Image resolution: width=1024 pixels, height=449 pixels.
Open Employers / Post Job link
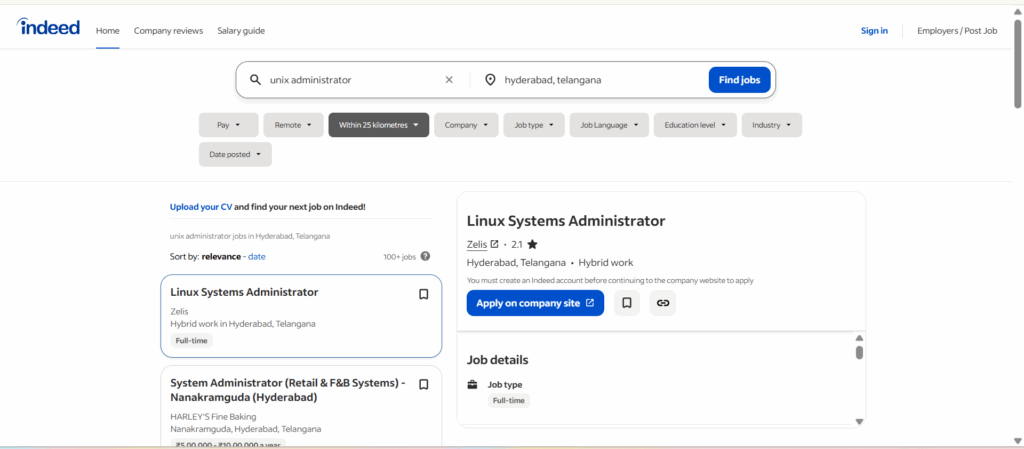pyautogui.click(x=957, y=31)
